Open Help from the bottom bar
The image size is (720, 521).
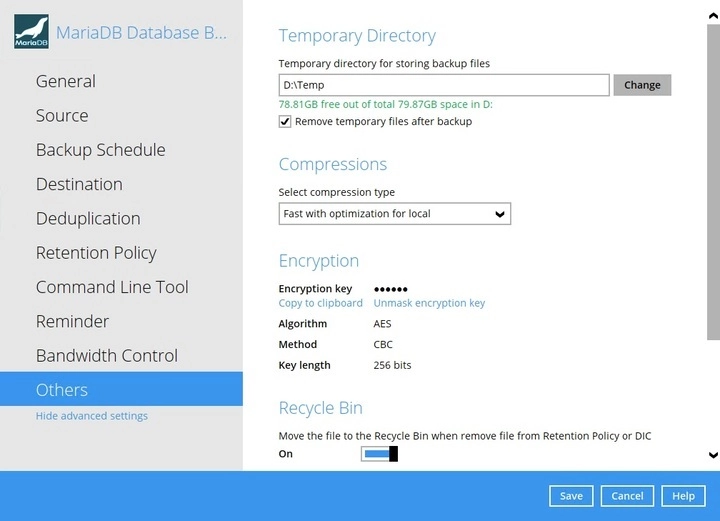click(683, 496)
